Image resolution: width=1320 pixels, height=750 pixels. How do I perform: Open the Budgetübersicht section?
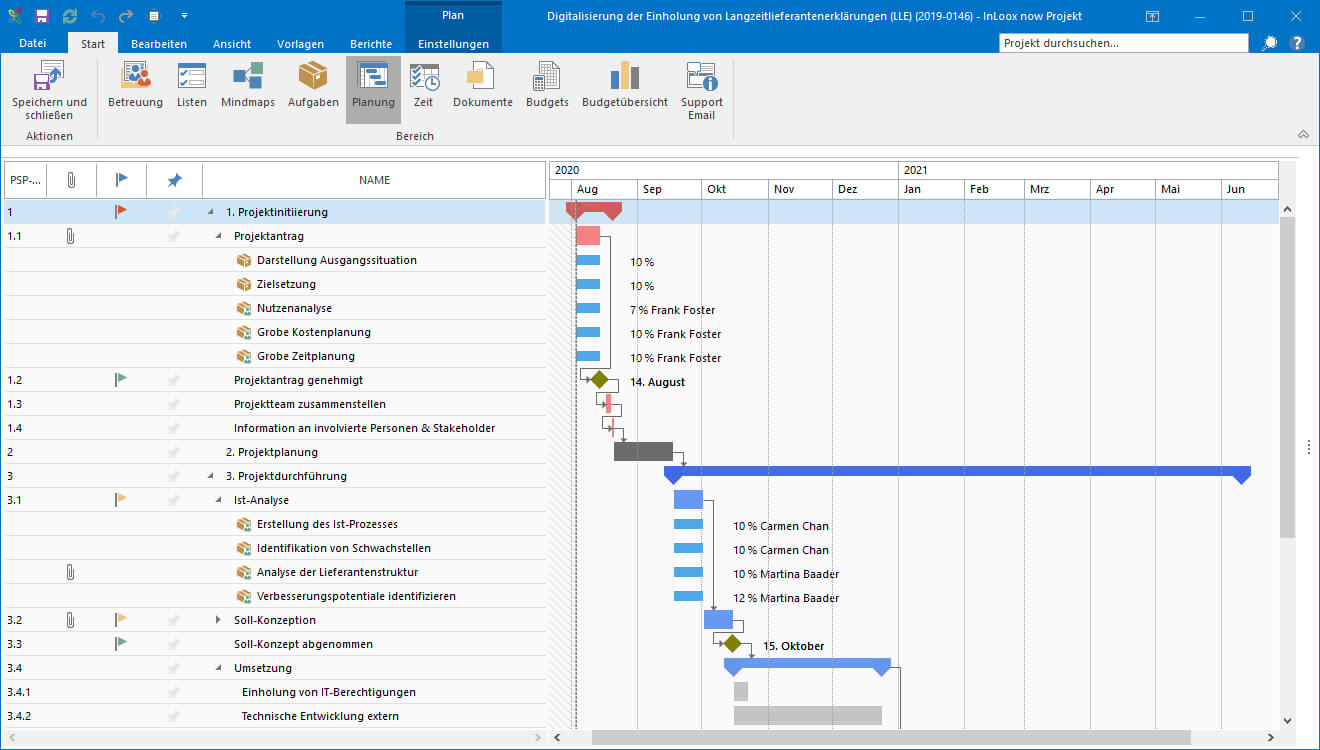tap(625, 84)
